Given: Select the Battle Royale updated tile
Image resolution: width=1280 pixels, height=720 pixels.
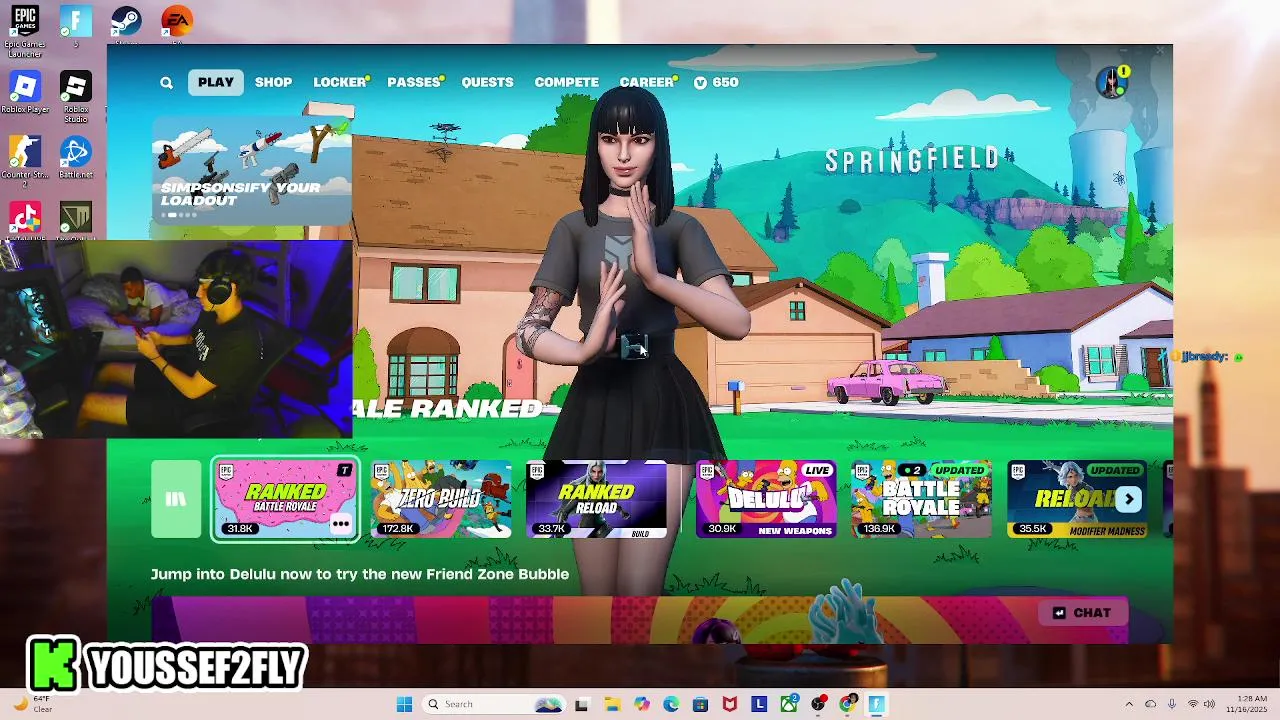Looking at the screenshot, I should pos(921,499).
